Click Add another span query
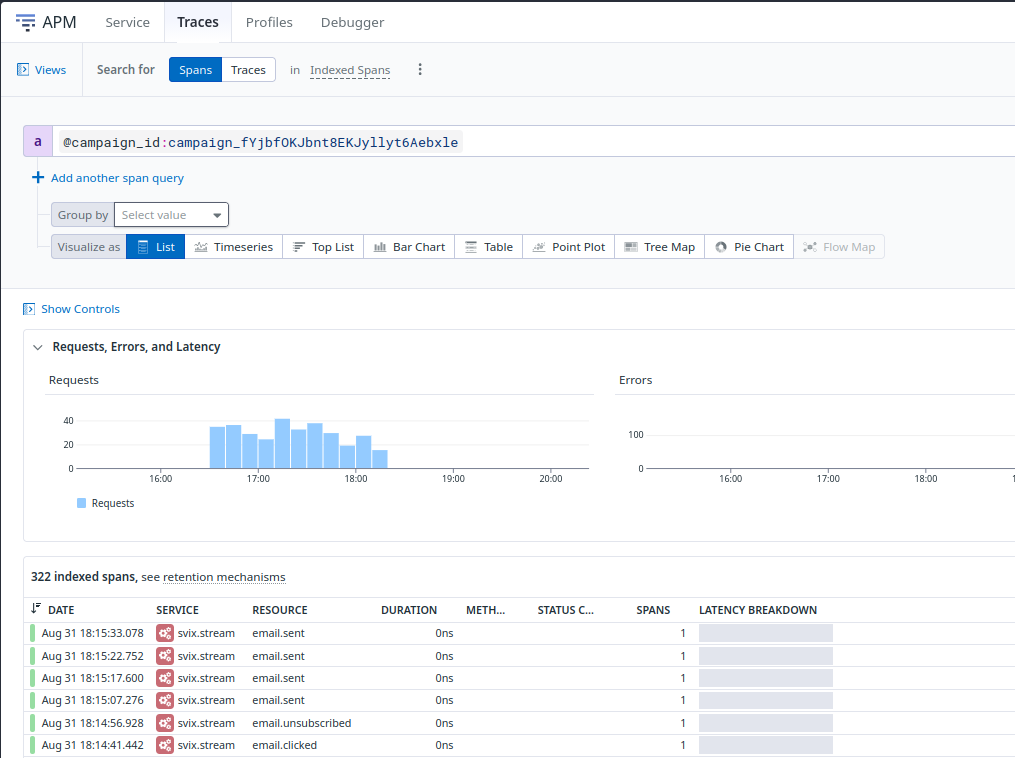1015x758 pixels. 117,177
